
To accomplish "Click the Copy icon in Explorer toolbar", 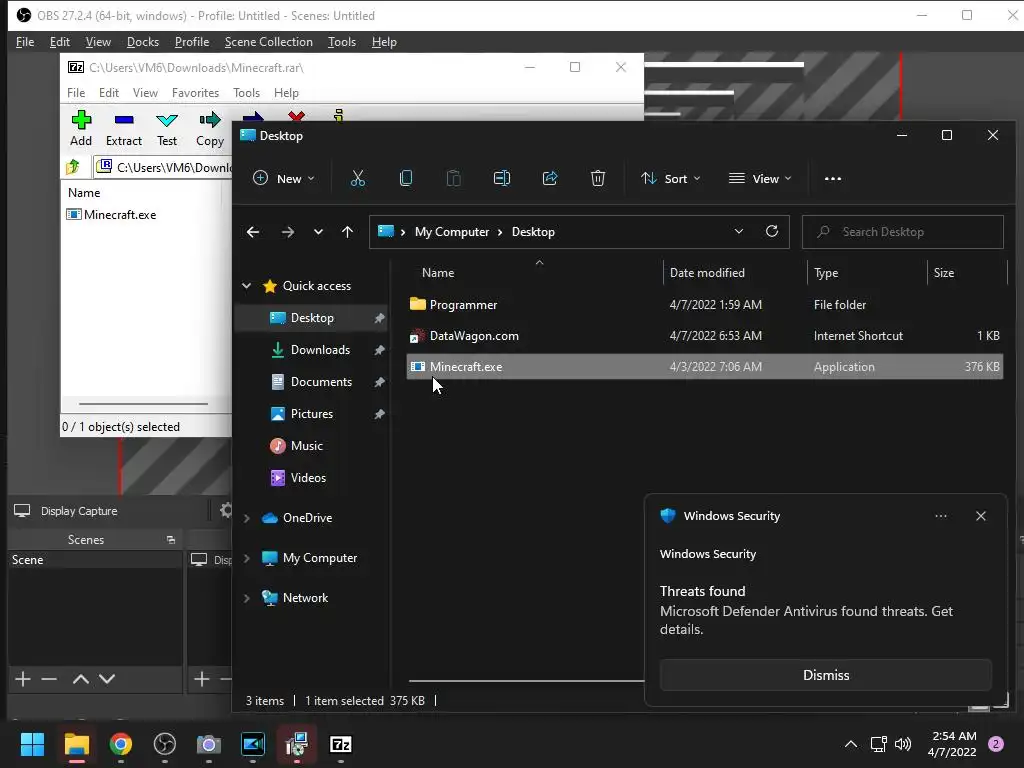I will click(406, 178).
